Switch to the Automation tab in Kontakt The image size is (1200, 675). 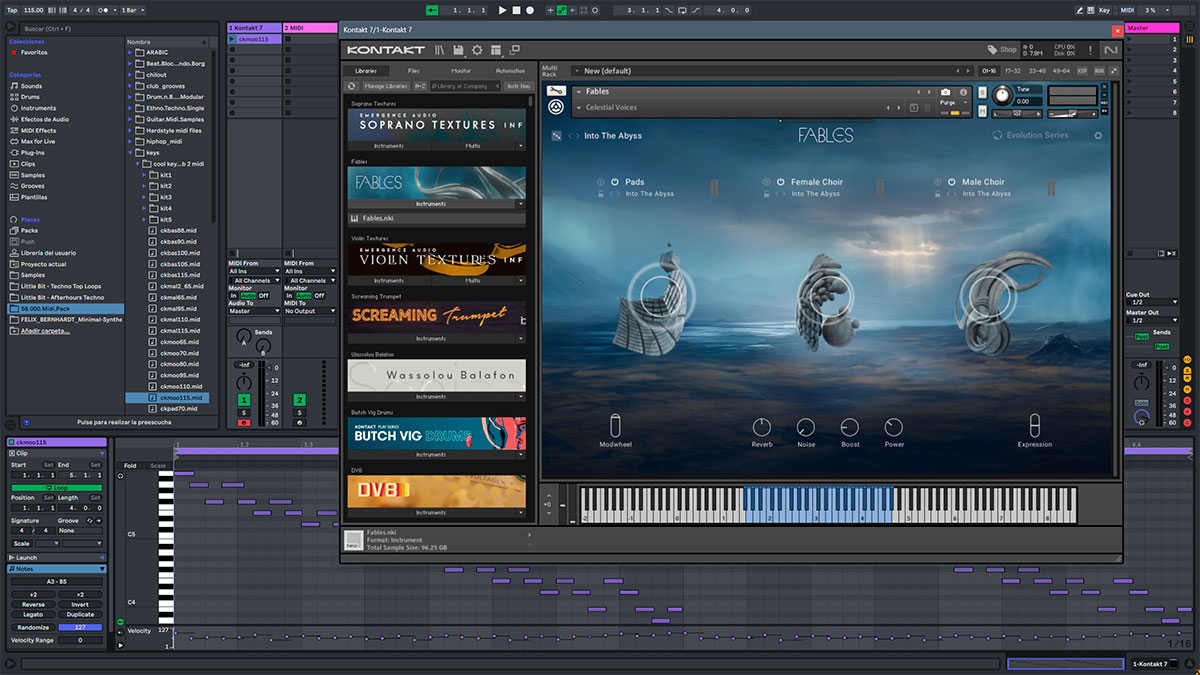510,71
